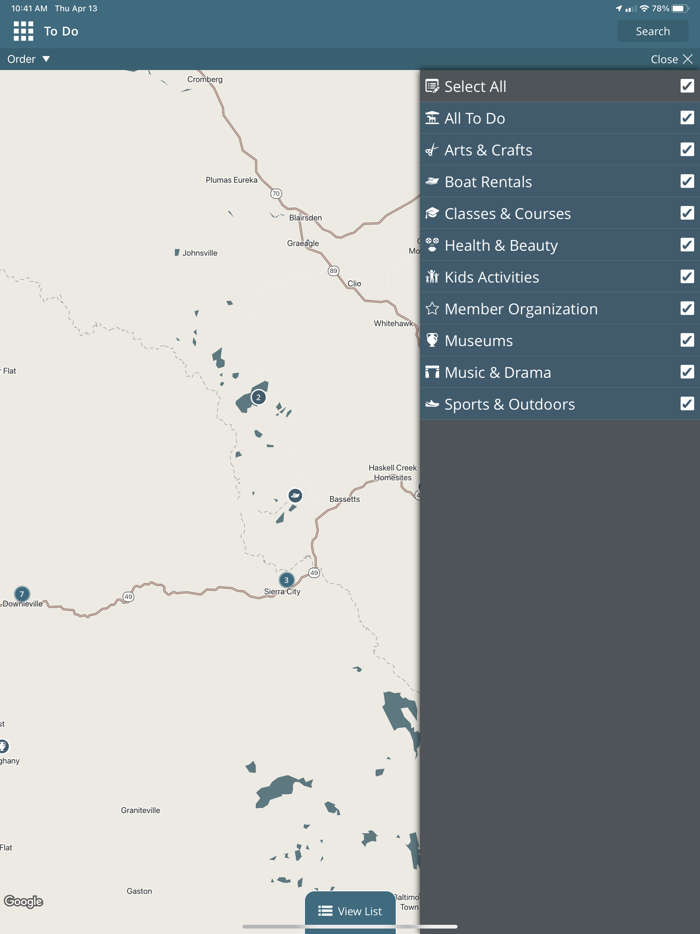Select the Kids Activities category label
Viewport: 700px width, 934px height.
pos(491,277)
